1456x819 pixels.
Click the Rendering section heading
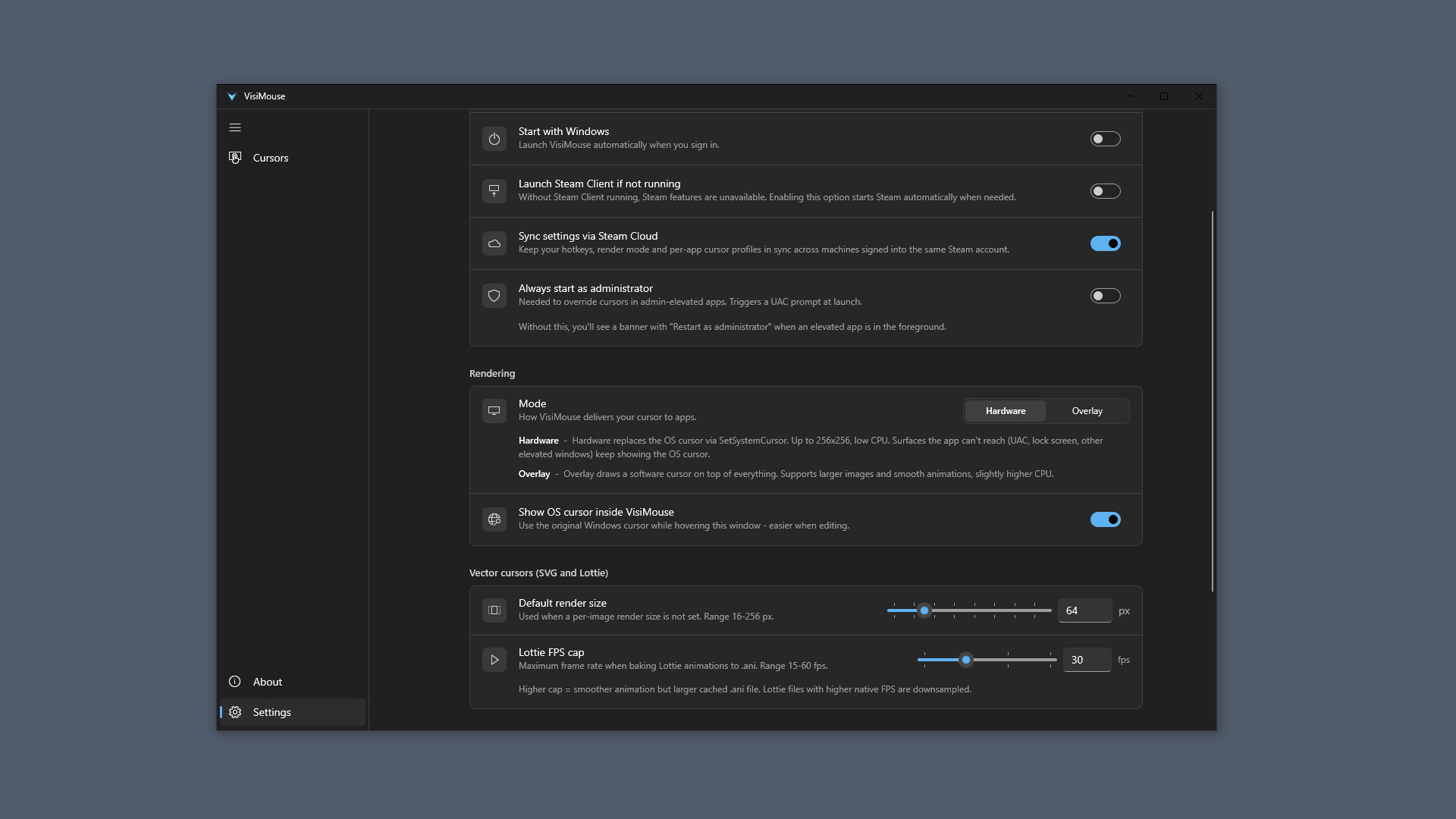click(x=492, y=373)
